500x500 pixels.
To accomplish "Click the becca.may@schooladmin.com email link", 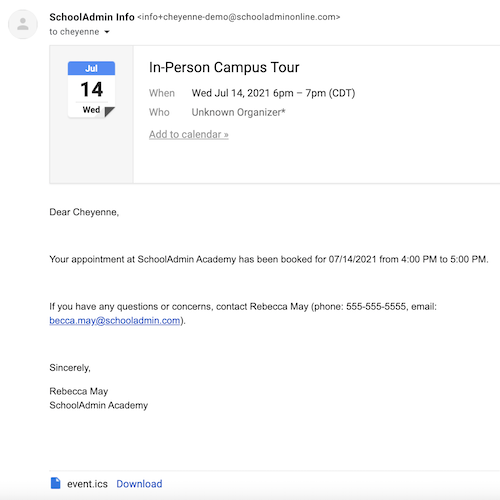I will pyautogui.click(x=115, y=320).
